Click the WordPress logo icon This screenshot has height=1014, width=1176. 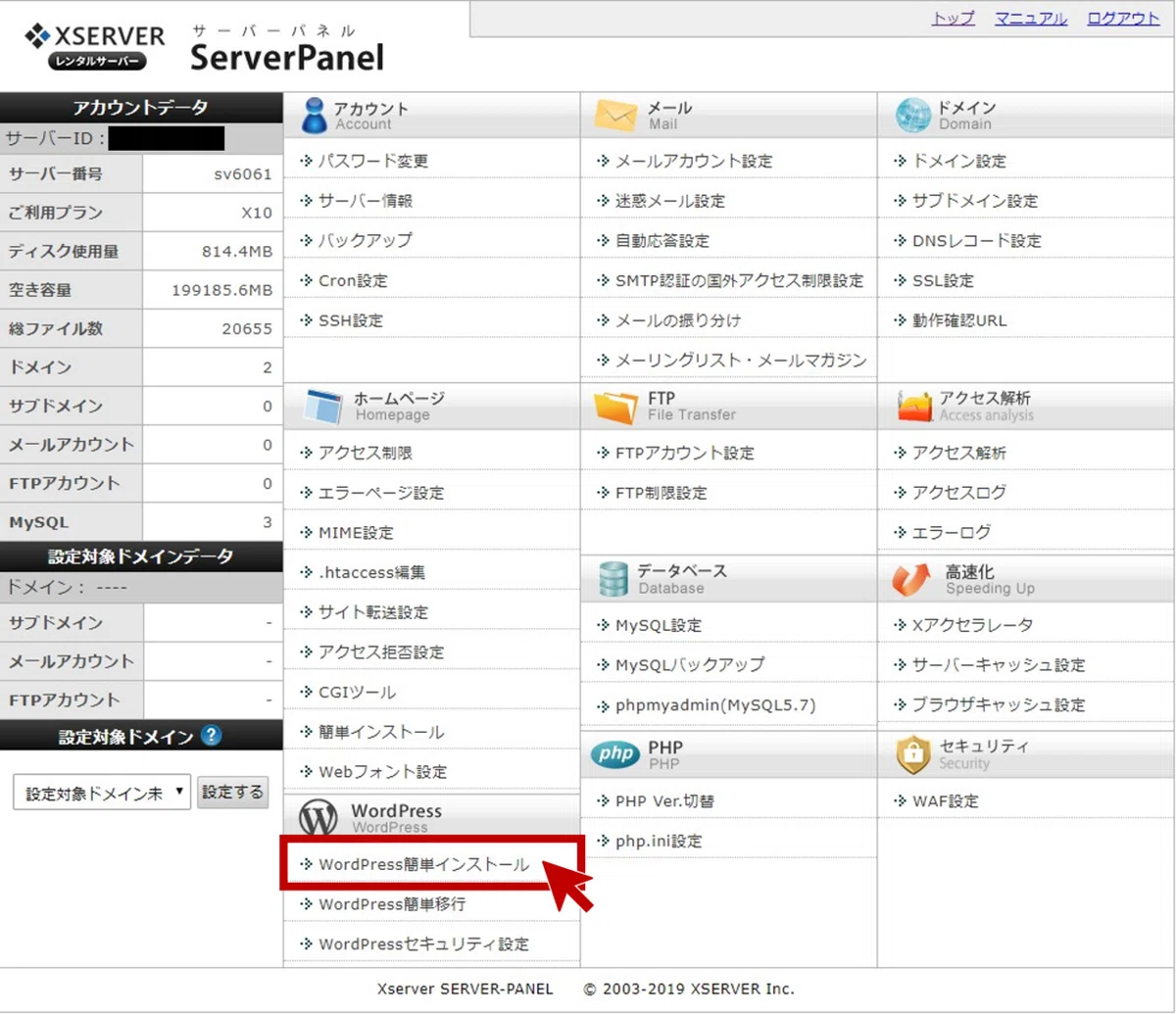[x=318, y=817]
